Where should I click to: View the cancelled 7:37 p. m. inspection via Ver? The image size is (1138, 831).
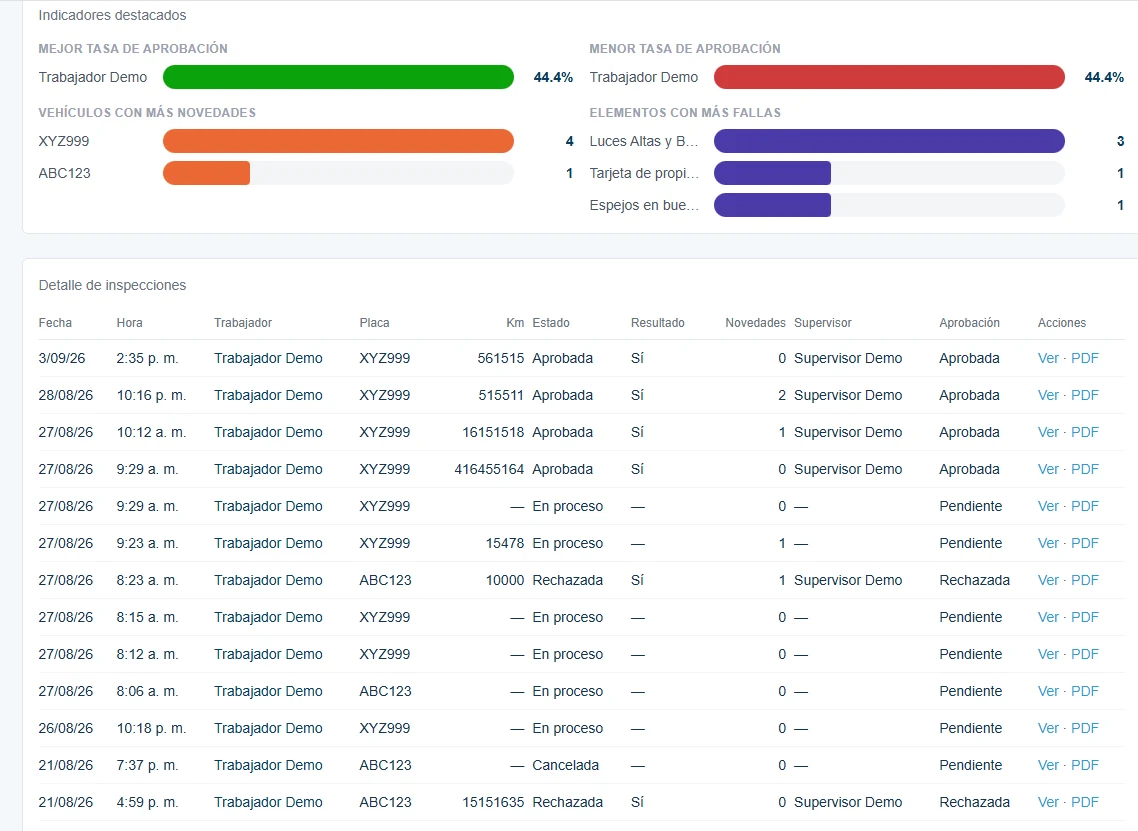(x=1048, y=766)
